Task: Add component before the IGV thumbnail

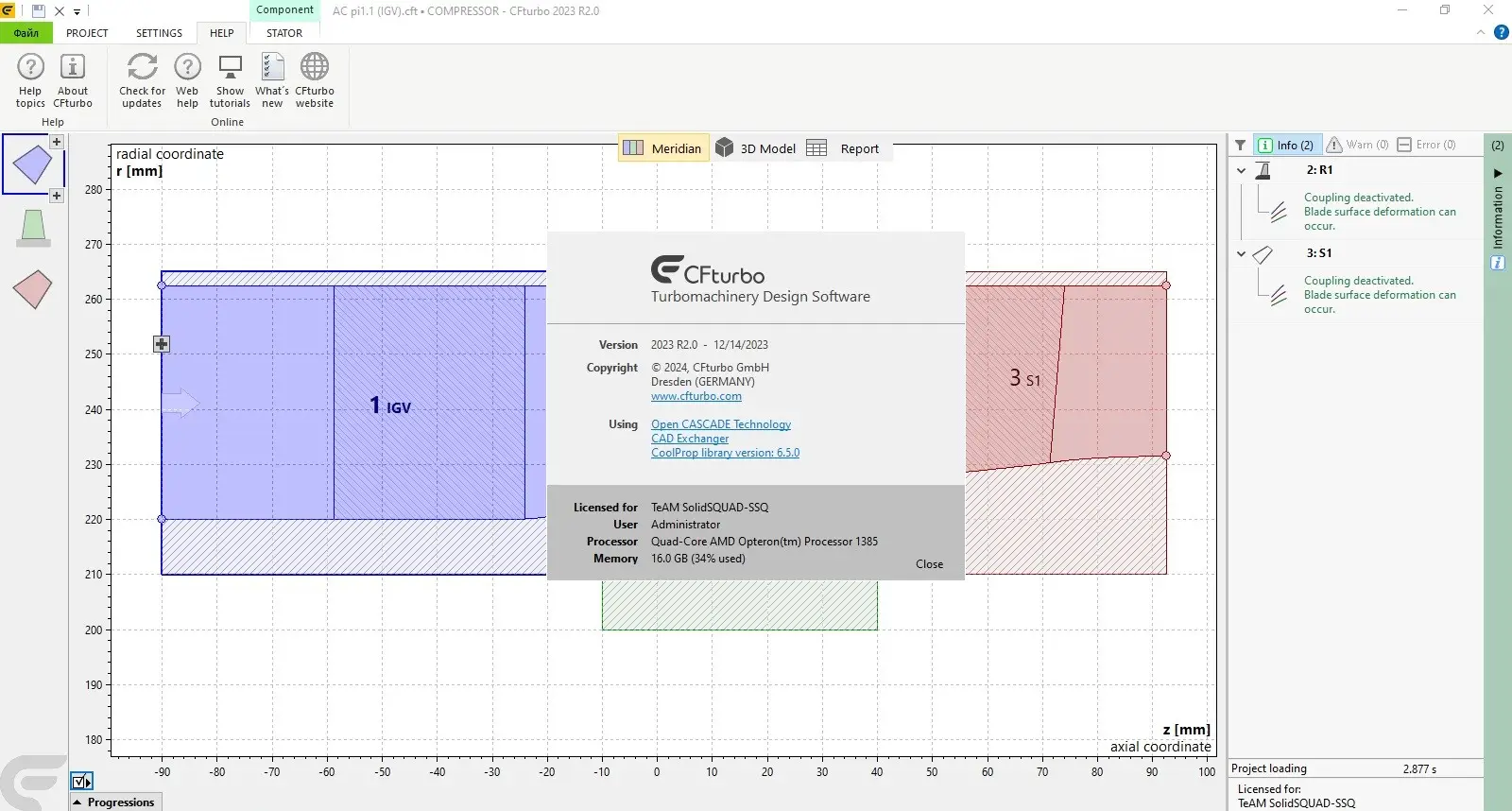Action: pyautogui.click(x=57, y=142)
